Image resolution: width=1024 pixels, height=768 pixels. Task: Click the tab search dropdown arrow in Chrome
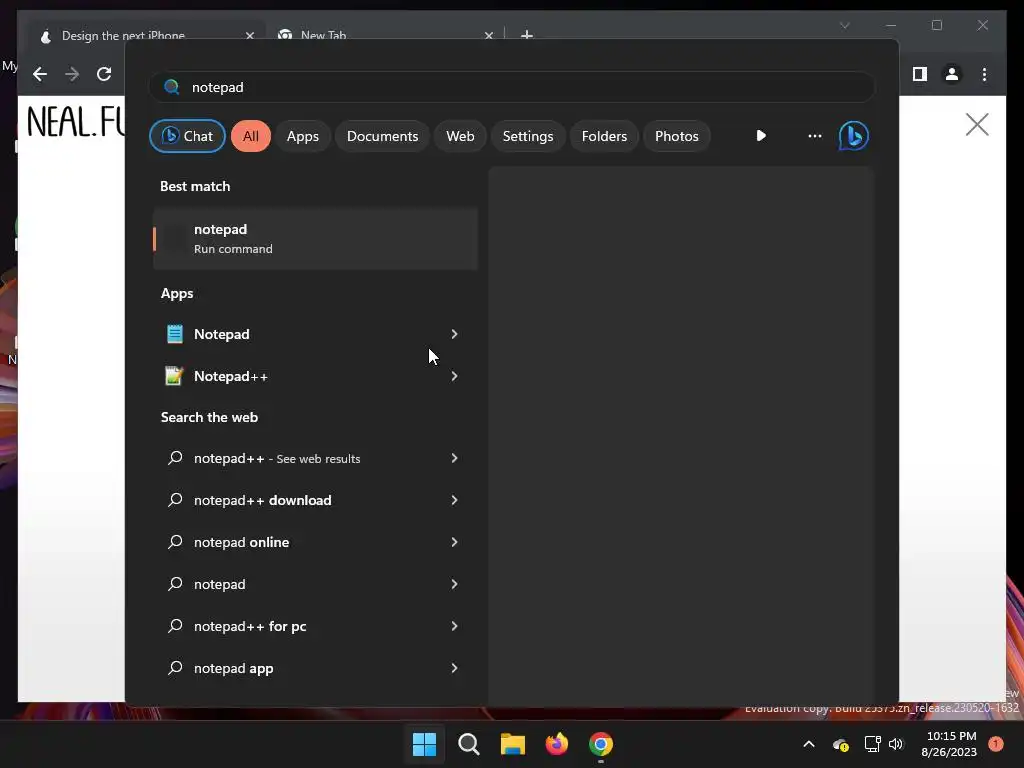tap(845, 25)
